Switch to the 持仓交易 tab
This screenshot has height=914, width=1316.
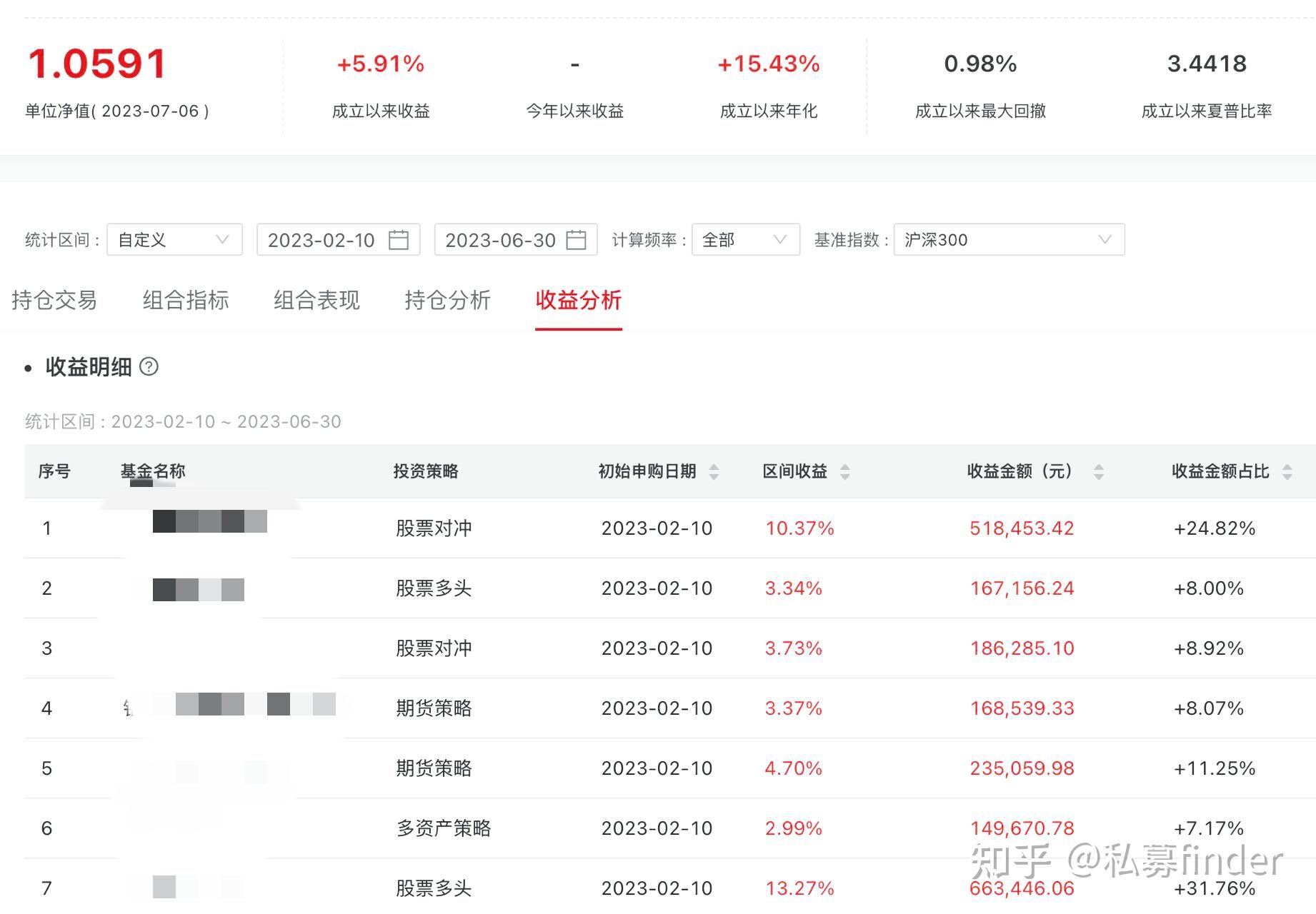point(54,301)
